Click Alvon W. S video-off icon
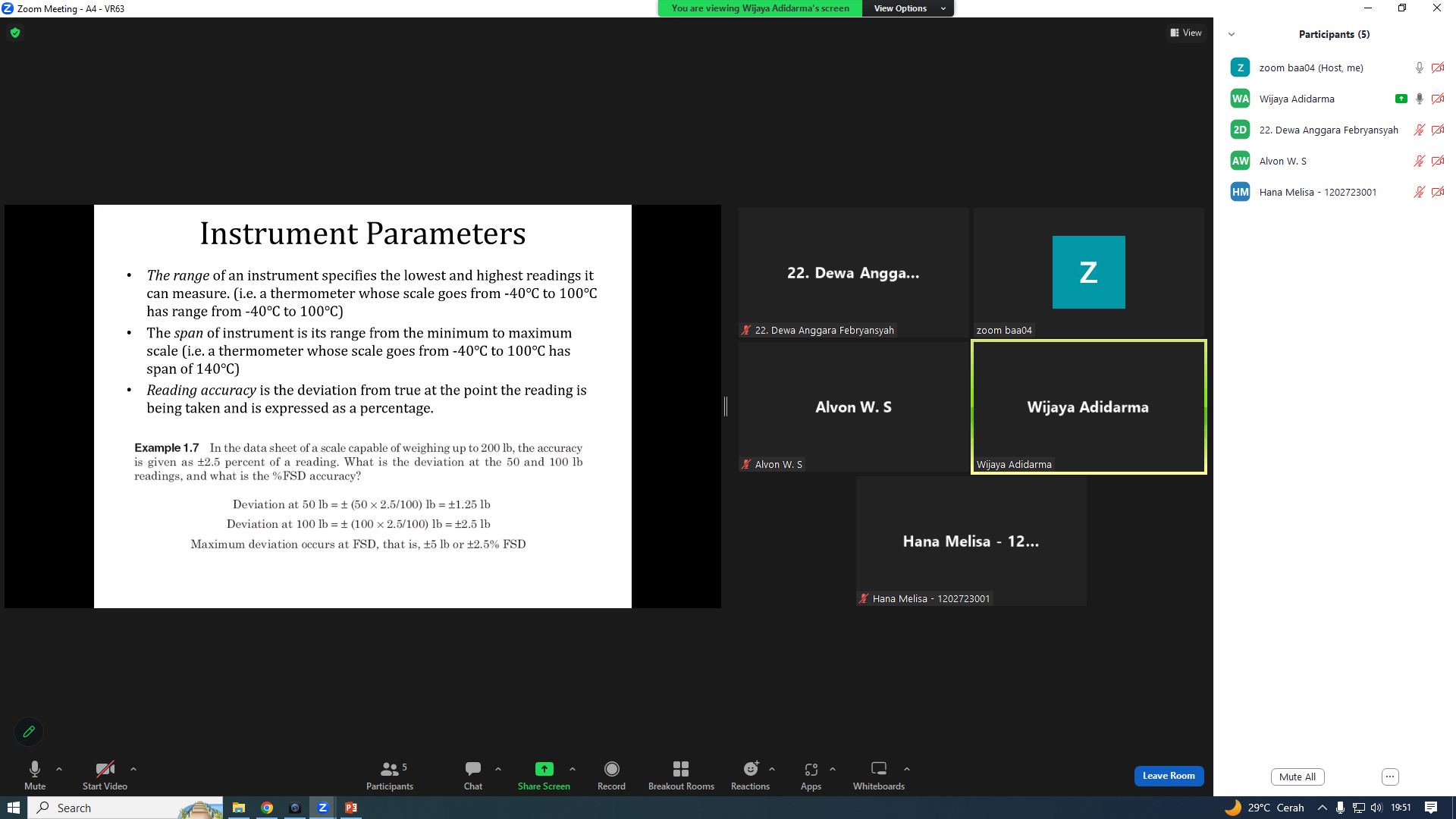 (x=1438, y=161)
